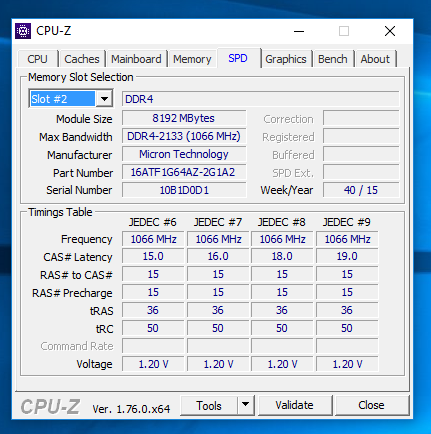This screenshot has height=434, width=431.
Task: Switch to the CPU tab
Action: coord(37,59)
